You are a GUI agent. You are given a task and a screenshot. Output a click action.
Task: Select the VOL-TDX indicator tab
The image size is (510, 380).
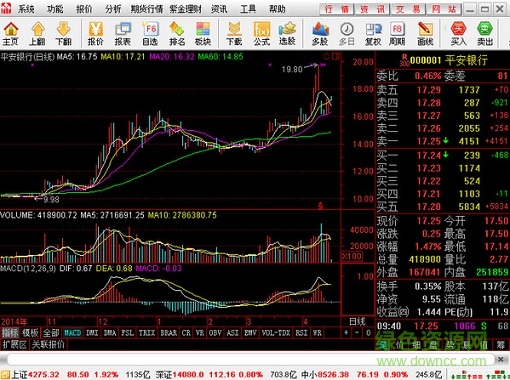point(276,333)
